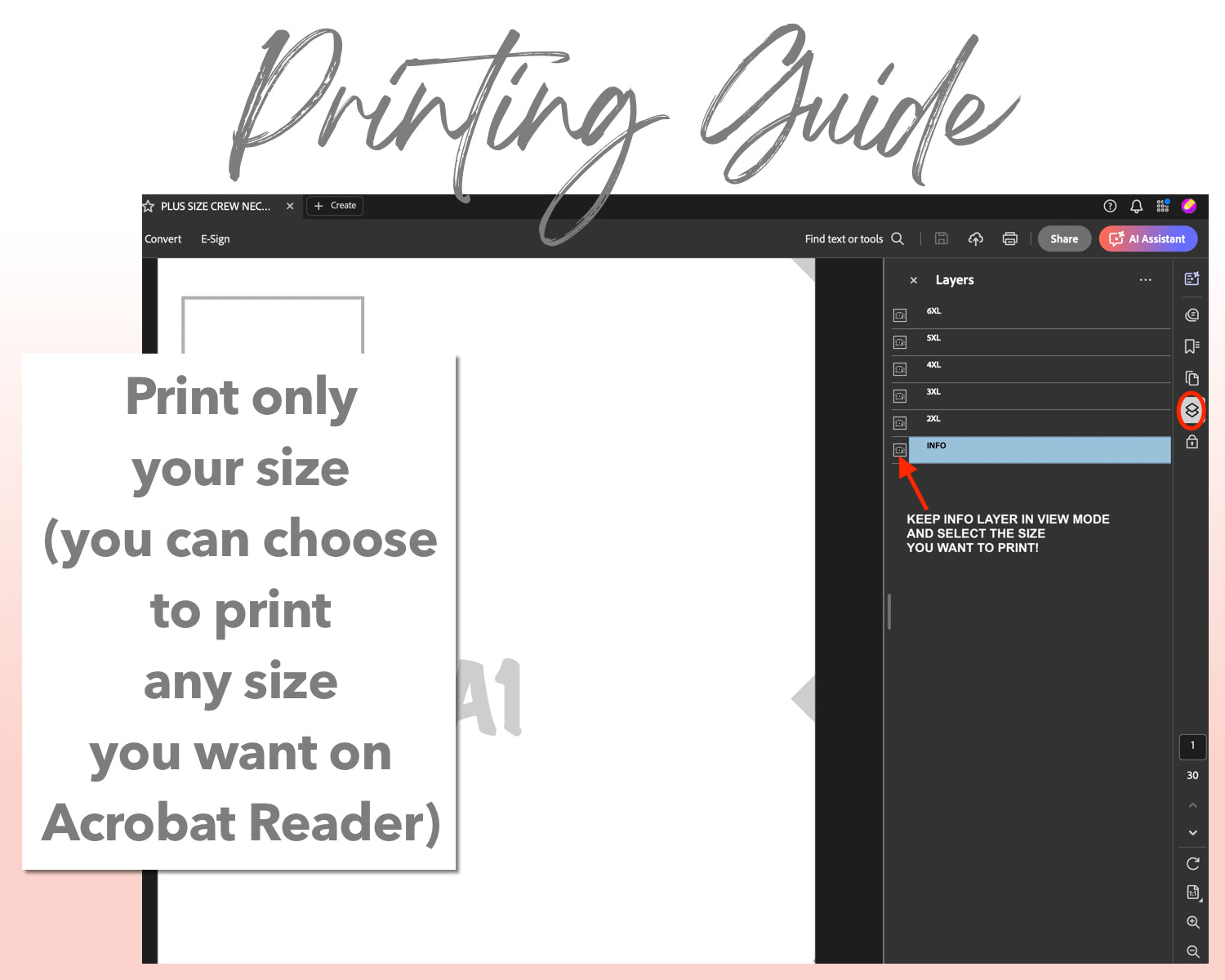Click the cloud upload icon
The height and width of the screenshot is (980, 1225).
pos(975,238)
